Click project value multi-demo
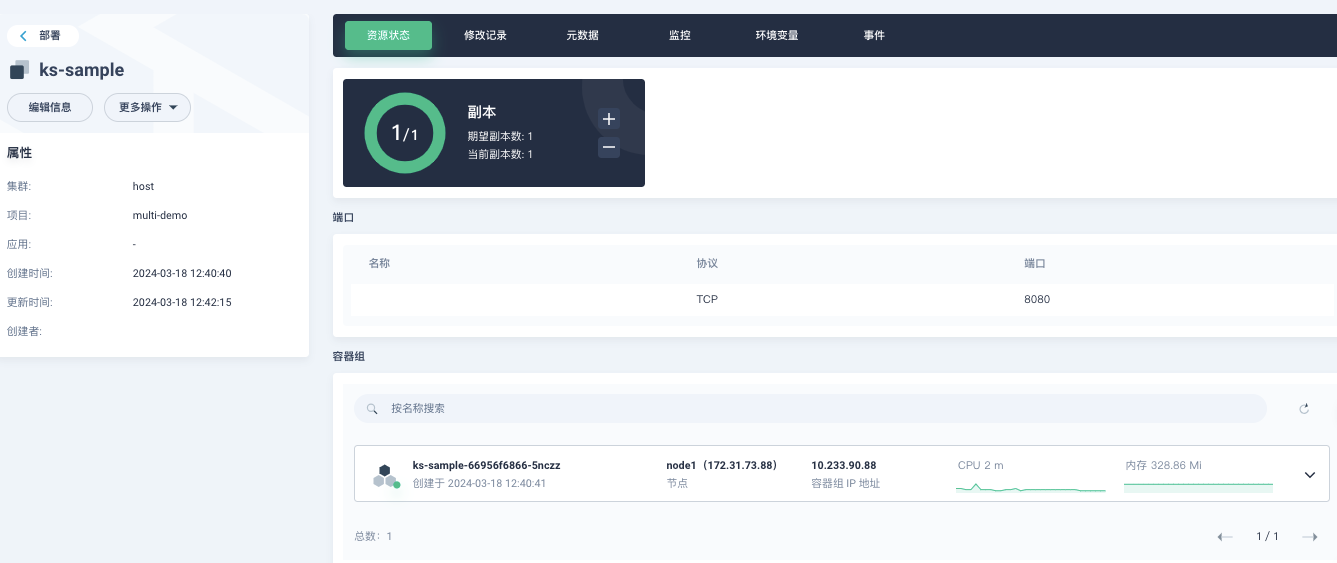The height and width of the screenshot is (563, 1337). pyautogui.click(x=160, y=215)
